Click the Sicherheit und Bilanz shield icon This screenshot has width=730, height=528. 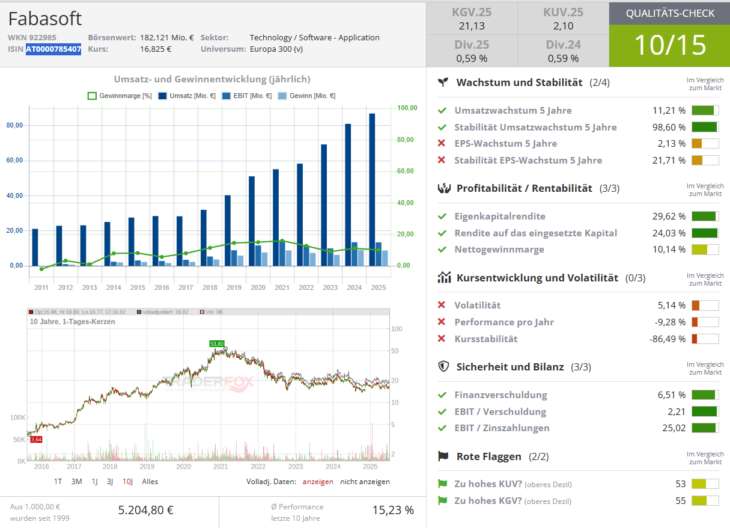(x=444, y=366)
